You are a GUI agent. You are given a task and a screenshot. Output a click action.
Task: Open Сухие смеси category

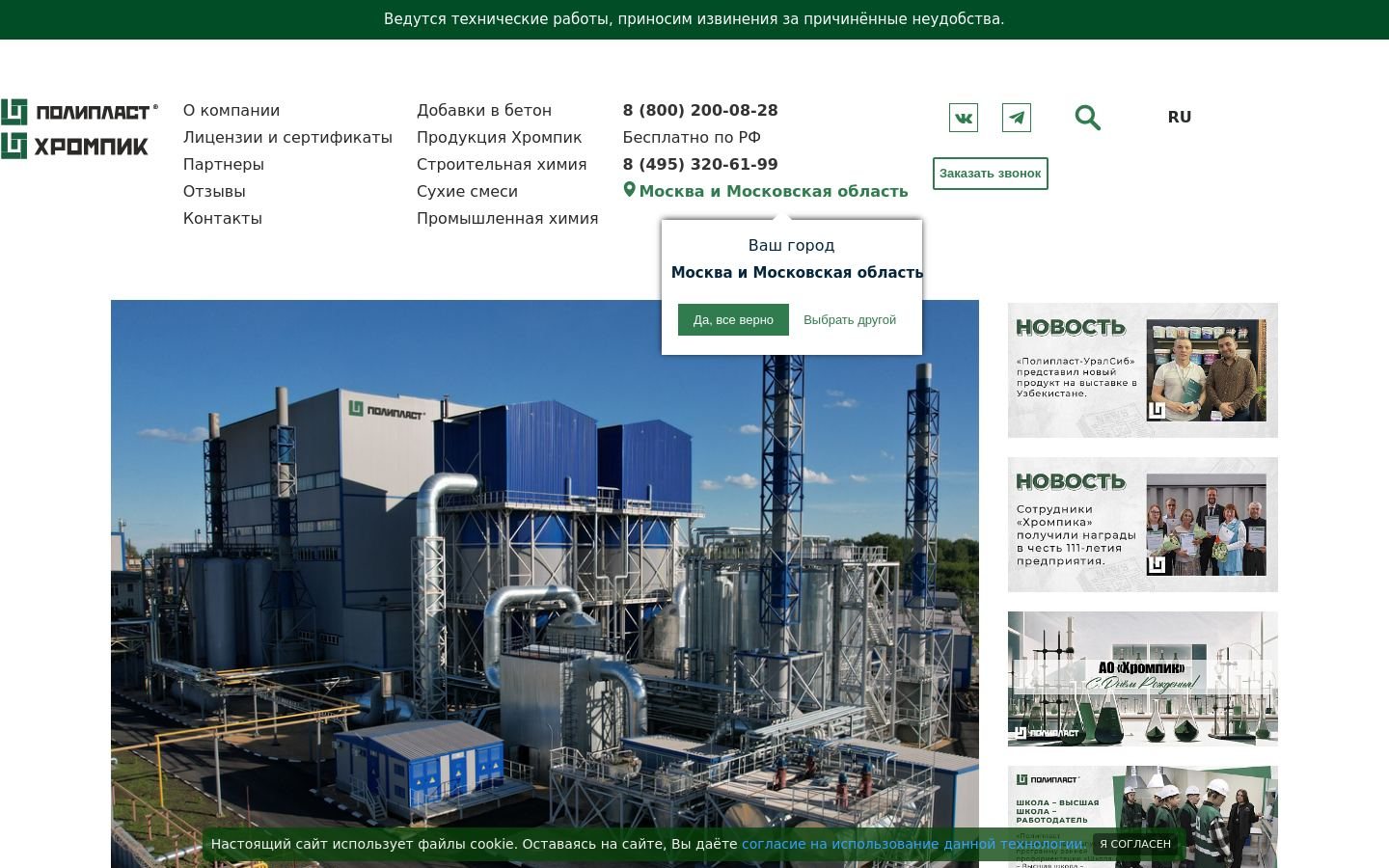[467, 191]
